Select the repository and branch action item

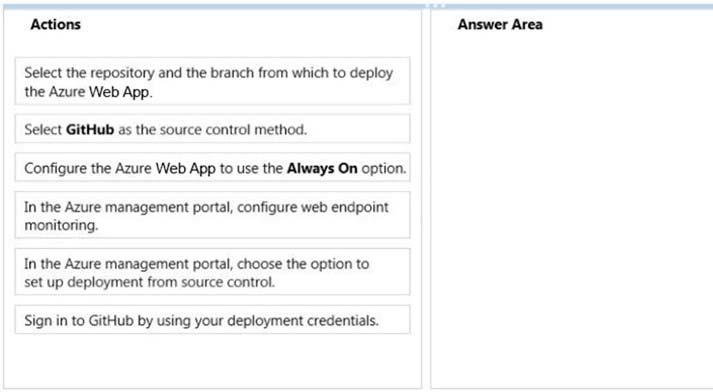point(212,81)
